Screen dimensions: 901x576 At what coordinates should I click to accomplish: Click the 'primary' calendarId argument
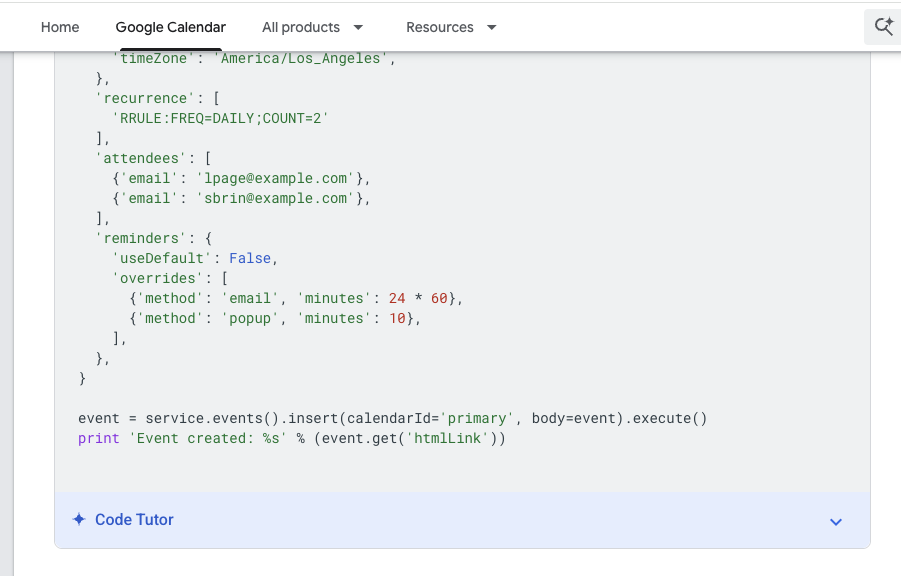tap(477, 418)
